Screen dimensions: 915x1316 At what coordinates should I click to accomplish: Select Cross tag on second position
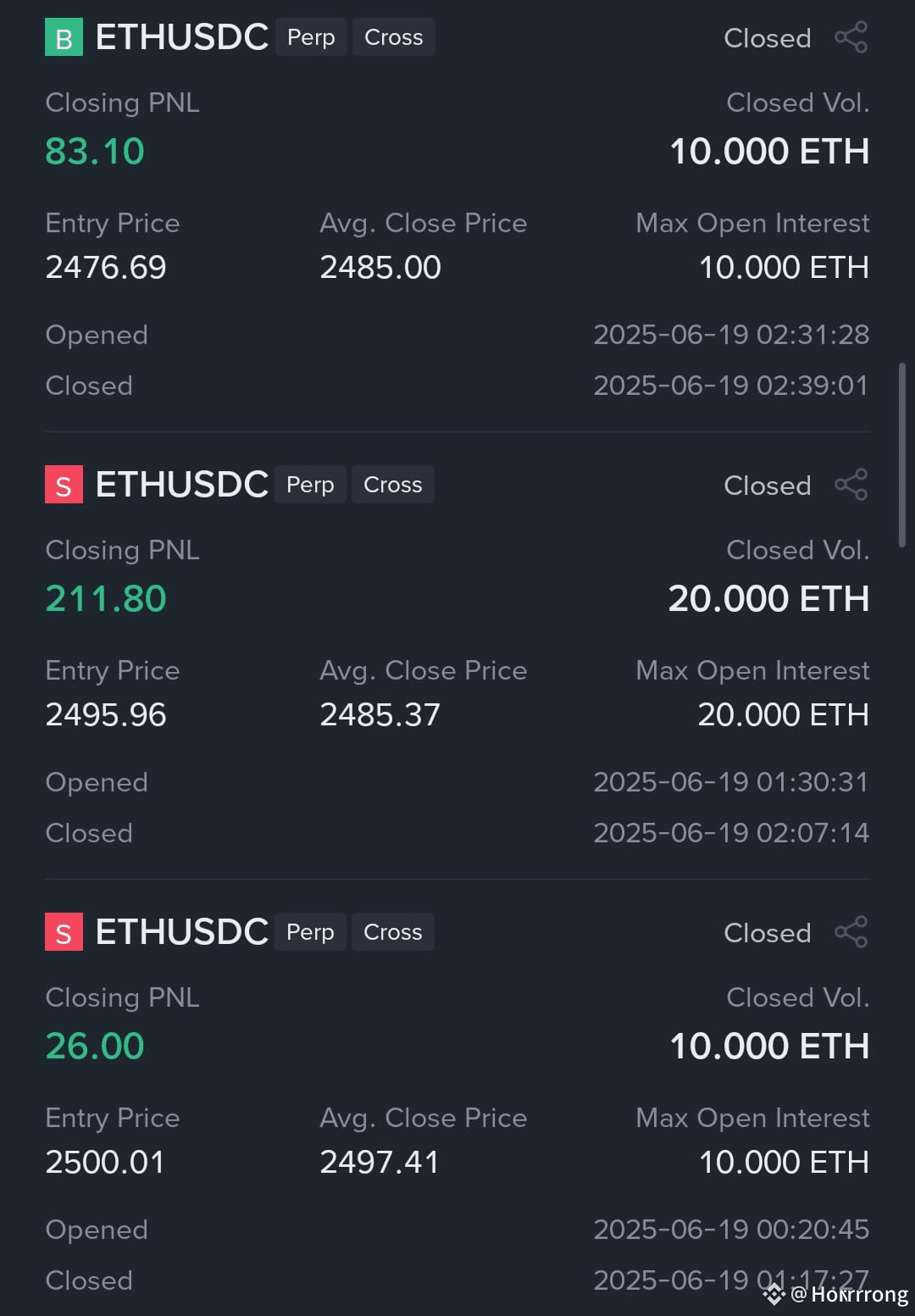(393, 485)
